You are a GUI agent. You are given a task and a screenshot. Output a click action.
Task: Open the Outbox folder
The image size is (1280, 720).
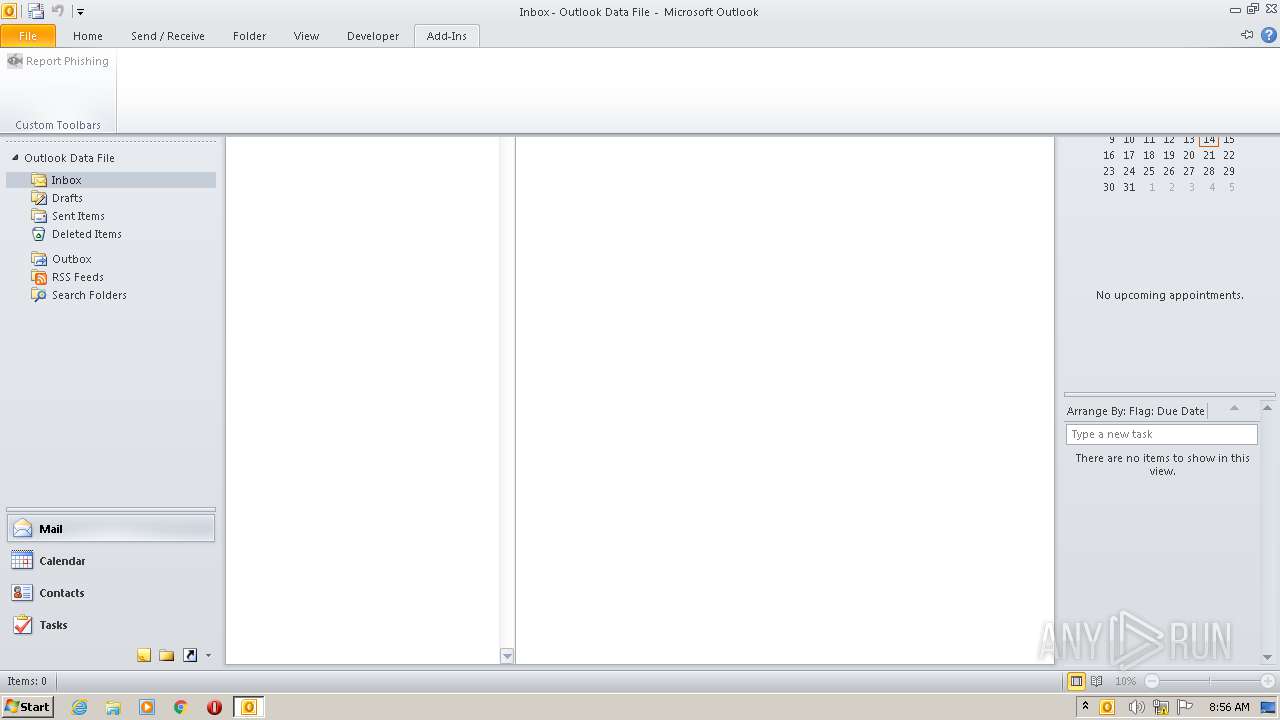click(71, 259)
